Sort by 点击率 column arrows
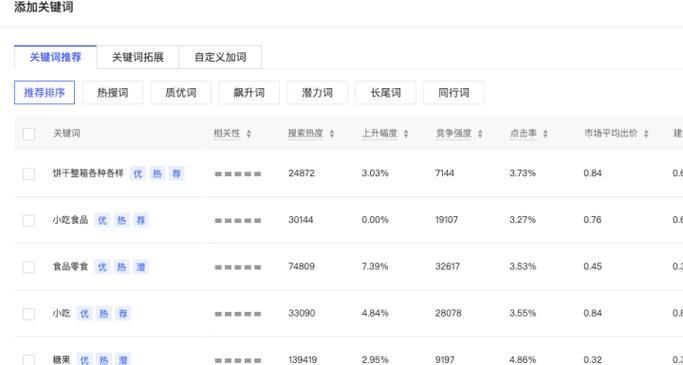The image size is (683, 365). coord(545,134)
